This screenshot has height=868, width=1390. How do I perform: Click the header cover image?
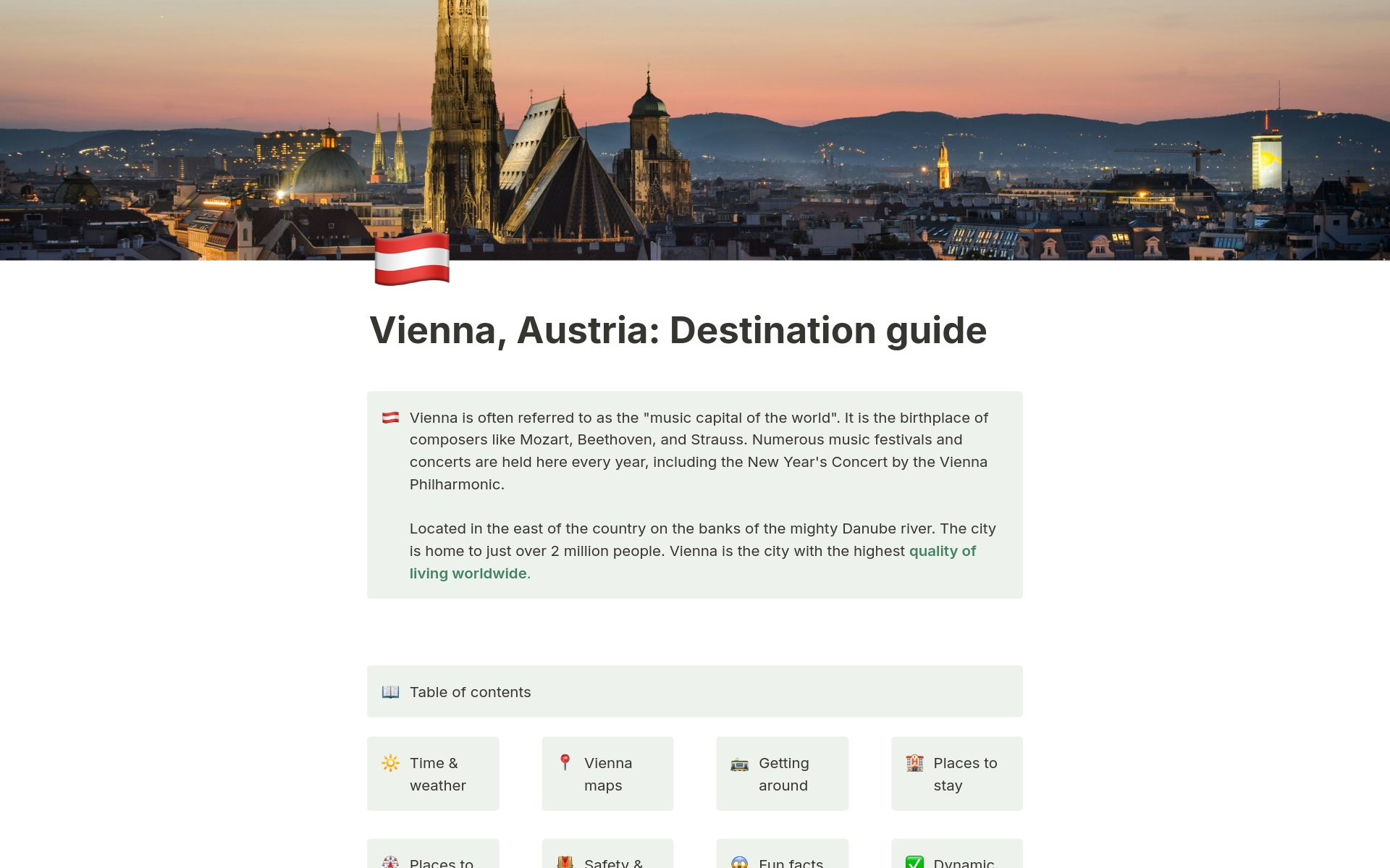coord(695,130)
